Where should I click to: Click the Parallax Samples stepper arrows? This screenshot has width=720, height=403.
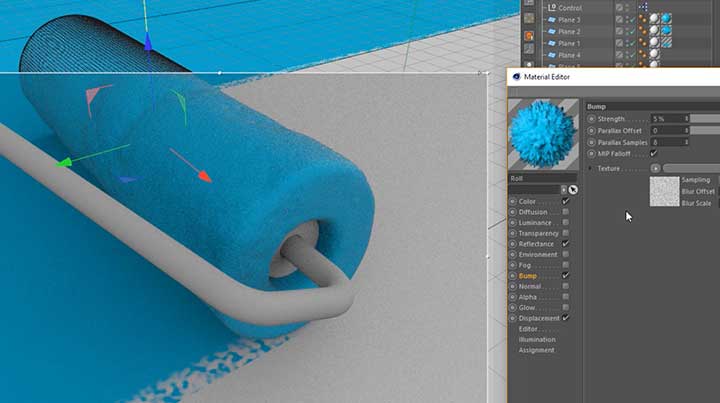686,142
